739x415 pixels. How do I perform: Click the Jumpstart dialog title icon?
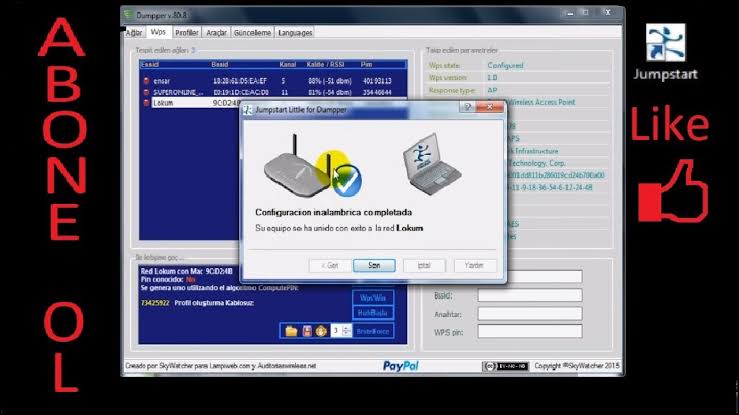pyautogui.click(x=247, y=110)
